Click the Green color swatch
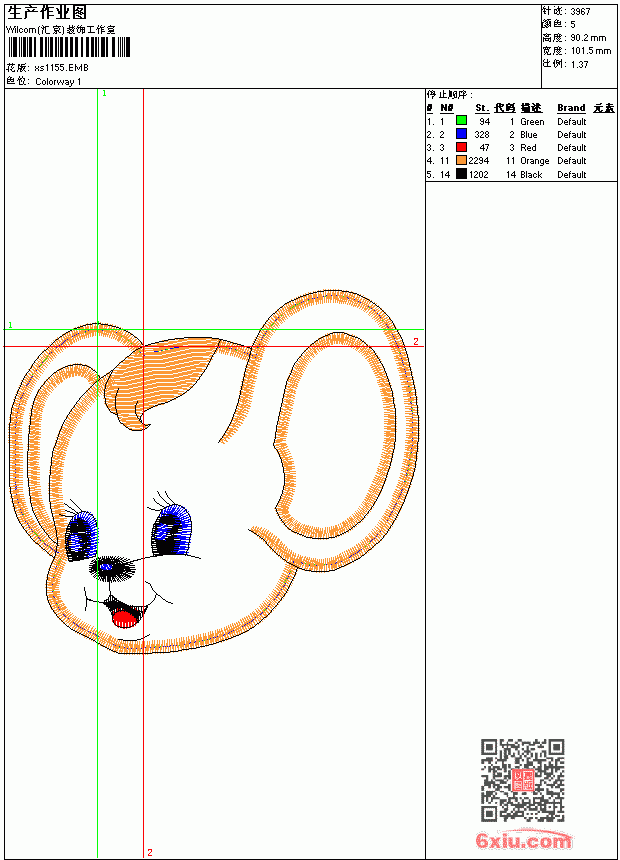Screen dimensions: 620x860 461,121
